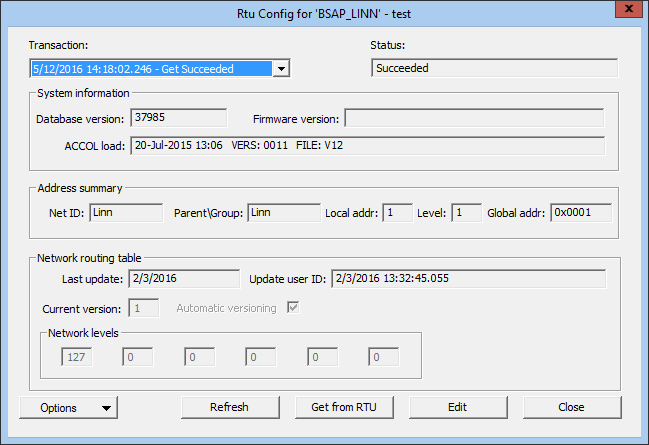The height and width of the screenshot is (445, 649).
Task: Click the Last update field
Action: point(184,279)
